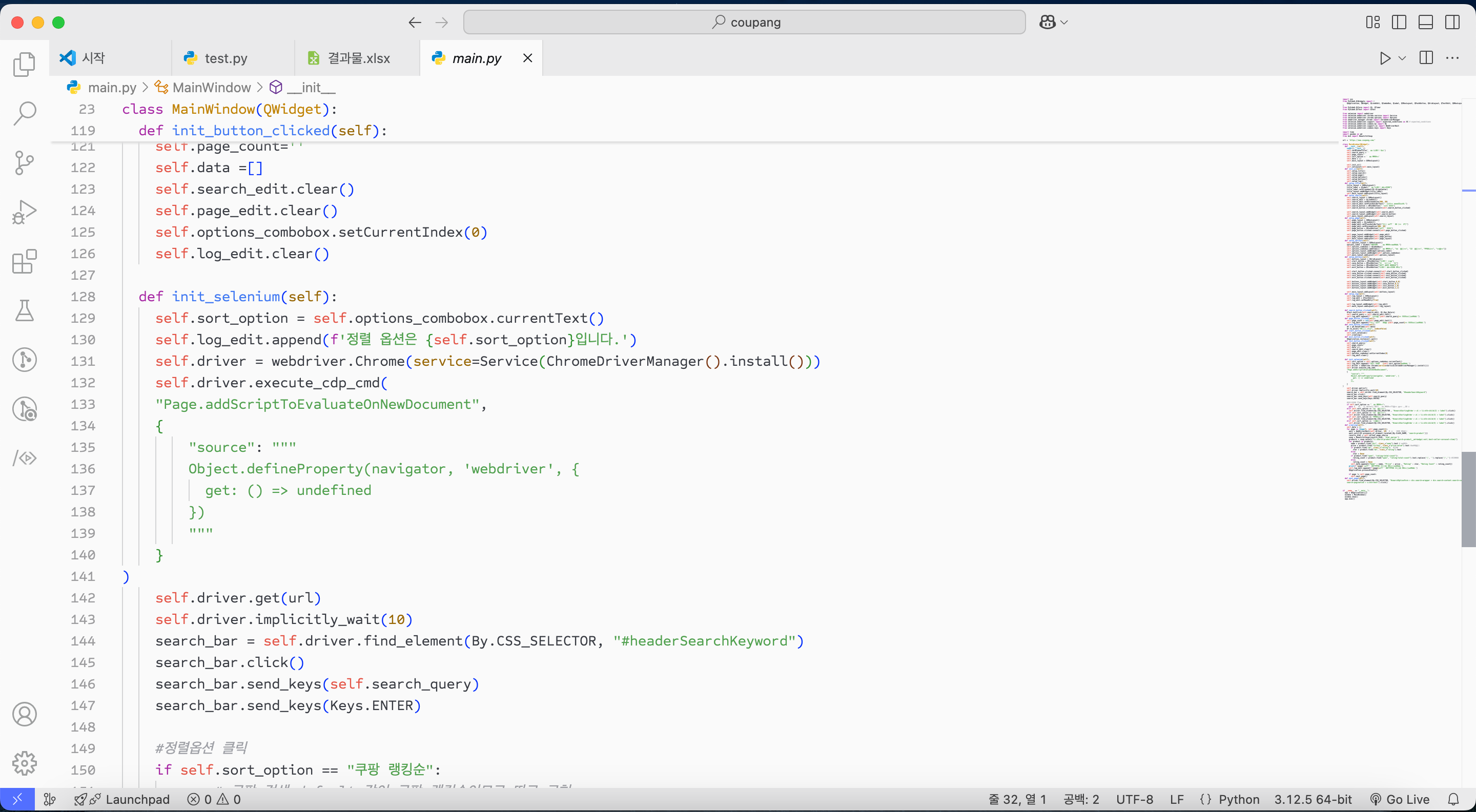Expand the run button dropdown arrow
This screenshot has width=1476, height=812.
pyautogui.click(x=1402, y=58)
